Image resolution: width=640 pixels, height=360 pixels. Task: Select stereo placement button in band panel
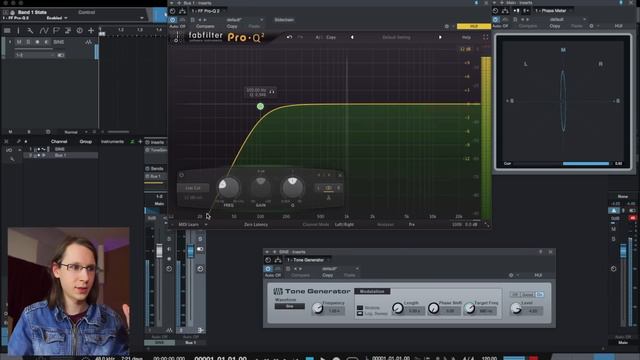(329, 188)
